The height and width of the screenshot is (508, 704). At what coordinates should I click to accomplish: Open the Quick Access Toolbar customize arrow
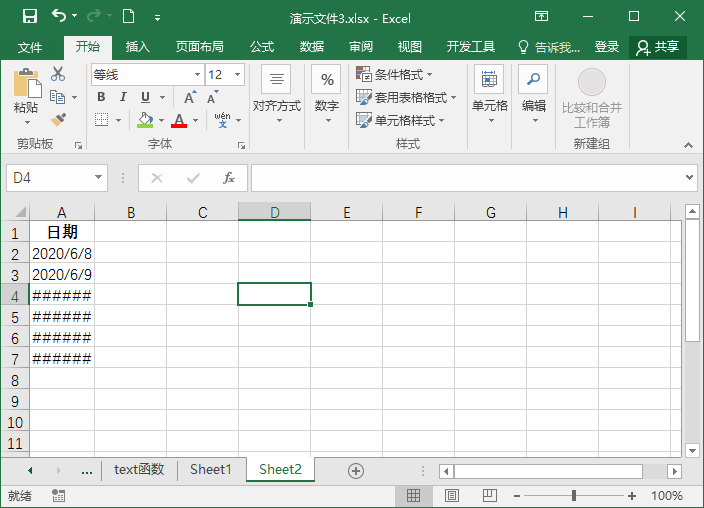coord(157,18)
